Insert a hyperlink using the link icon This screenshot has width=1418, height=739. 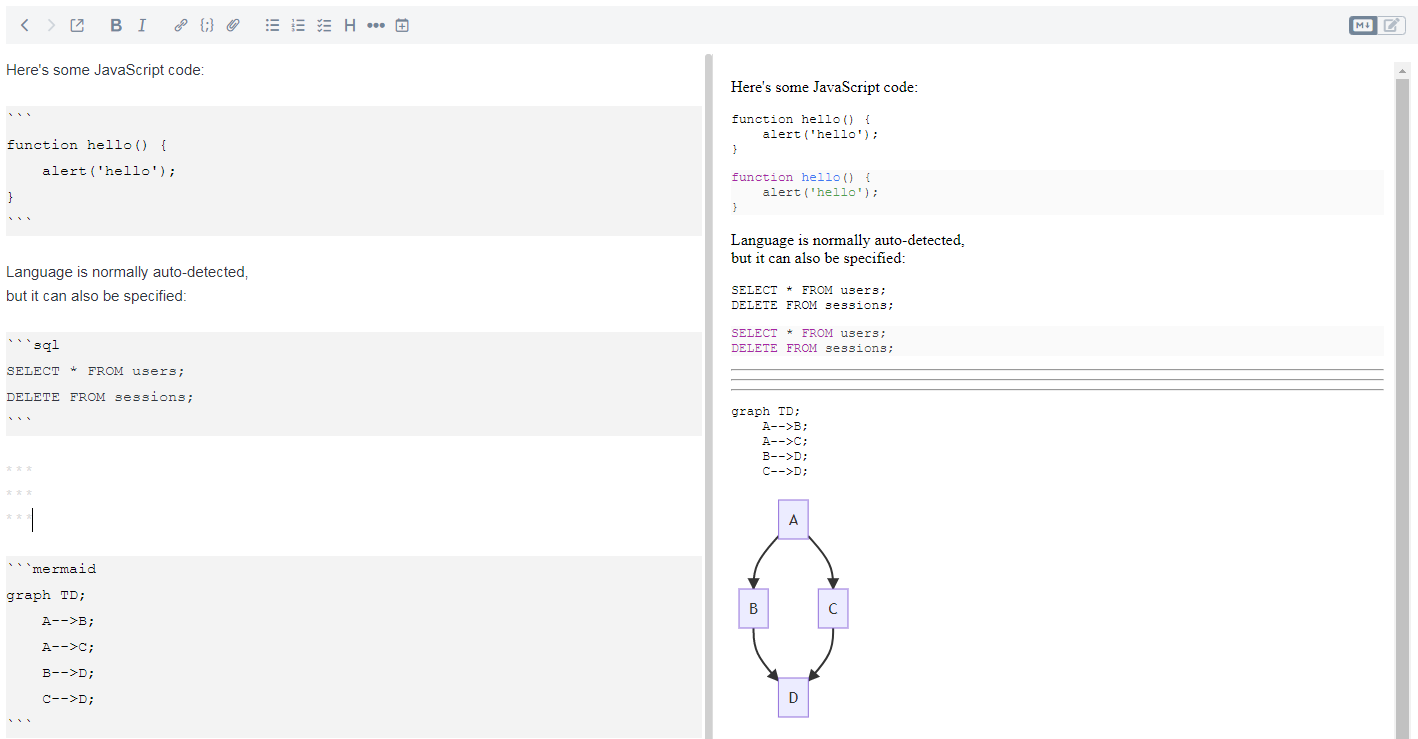[181, 25]
